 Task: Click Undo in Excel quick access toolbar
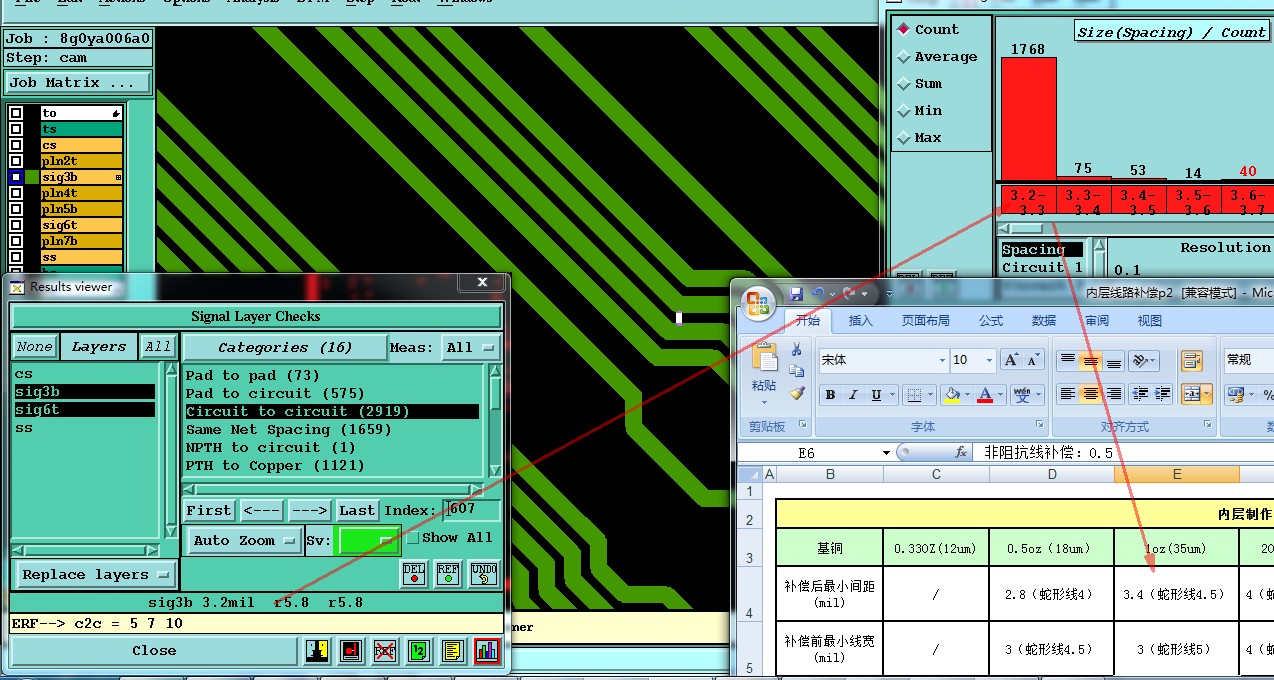pyautogui.click(x=818, y=294)
